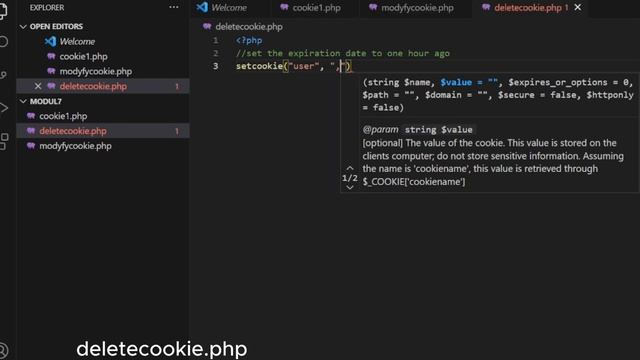The width and height of the screenshot is (640, 360).
Task: Click @param string $value documentation line
Action: pos(418,129)
